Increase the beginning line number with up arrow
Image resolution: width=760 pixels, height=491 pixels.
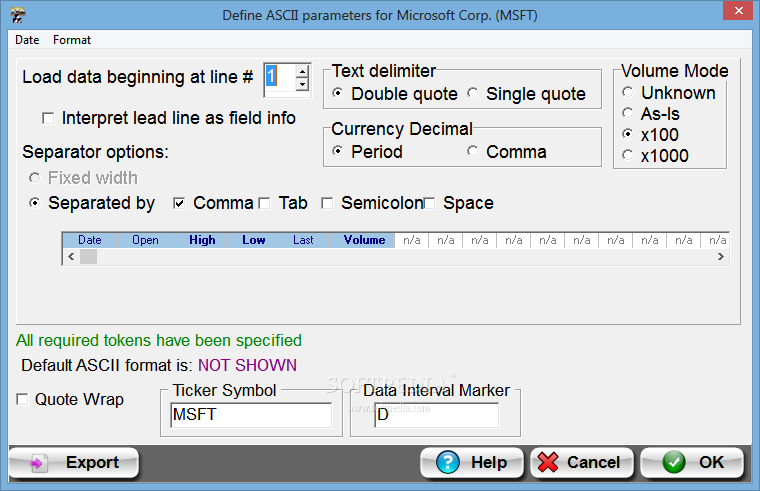click(x=302, y=71)
